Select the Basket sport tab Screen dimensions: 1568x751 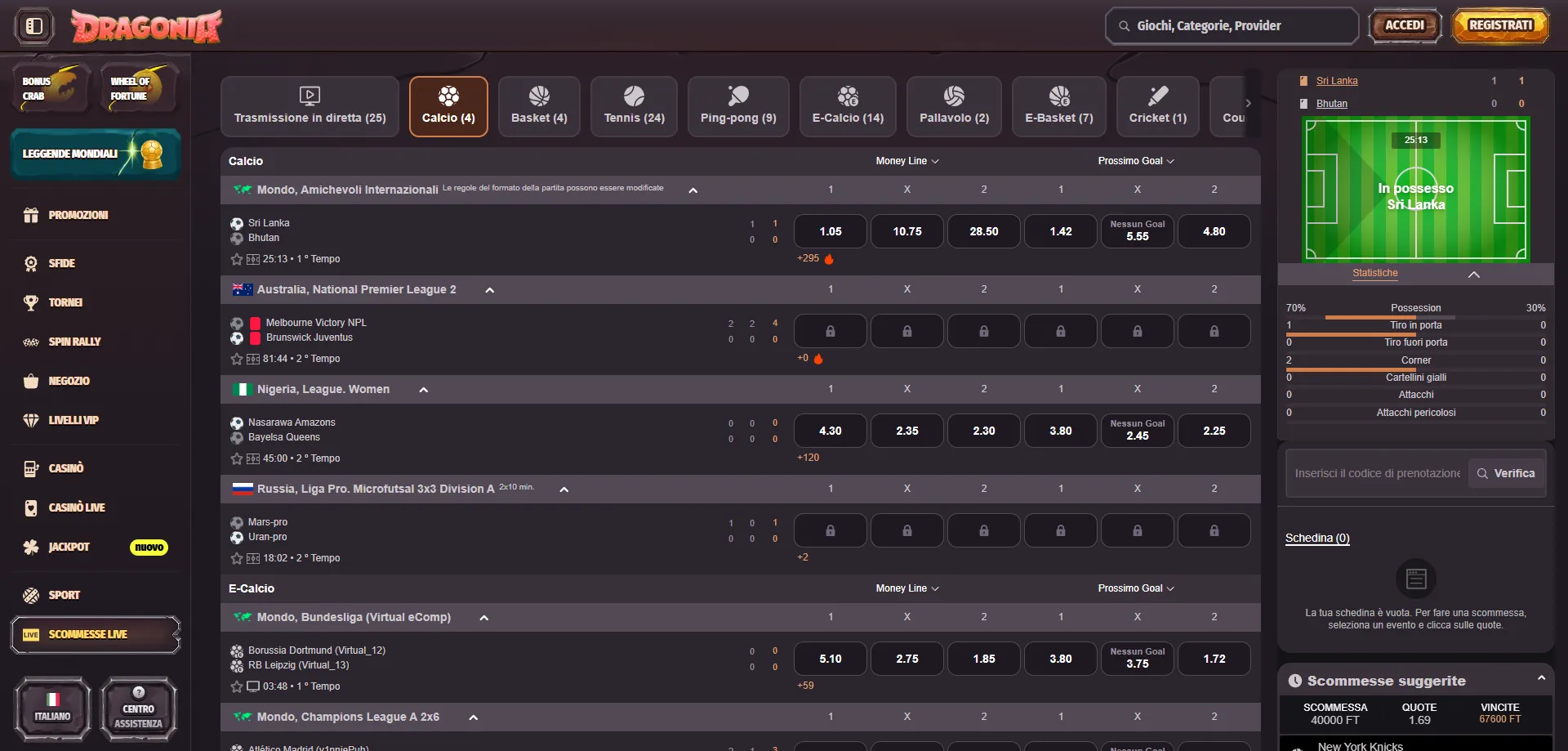pyautogui.click(x=539, y=106)
